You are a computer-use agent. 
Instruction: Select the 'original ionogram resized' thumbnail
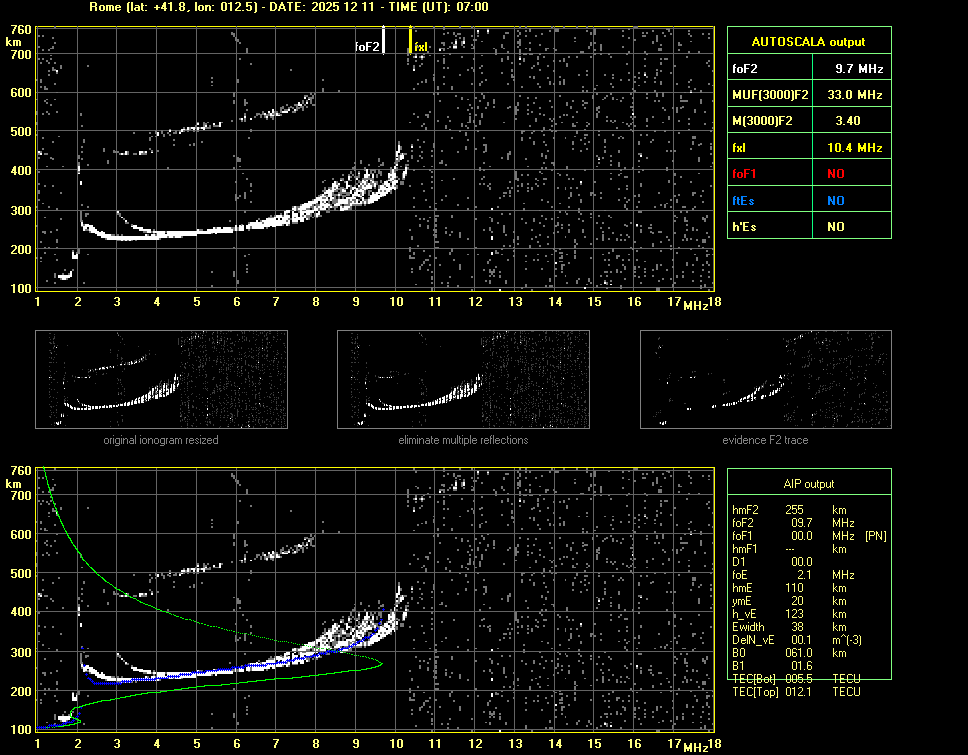161,379
